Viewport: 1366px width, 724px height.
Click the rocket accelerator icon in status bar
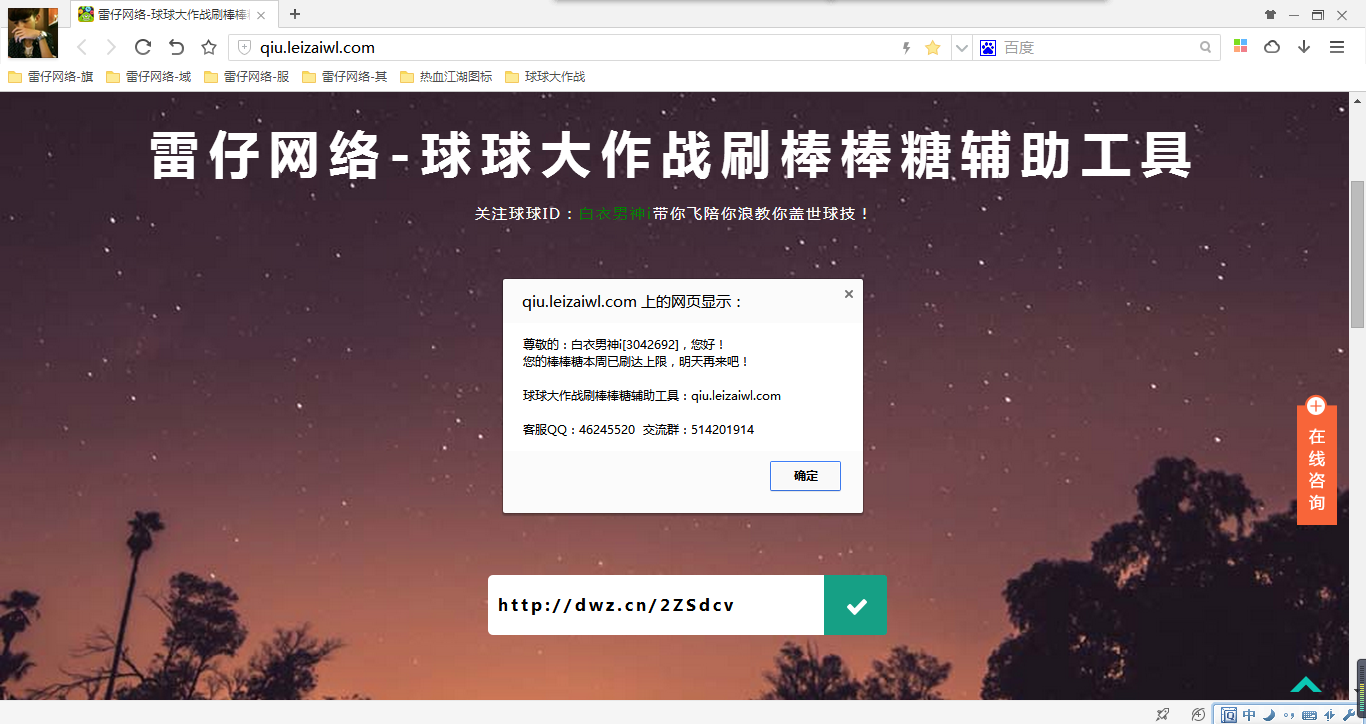(1162, 714)
